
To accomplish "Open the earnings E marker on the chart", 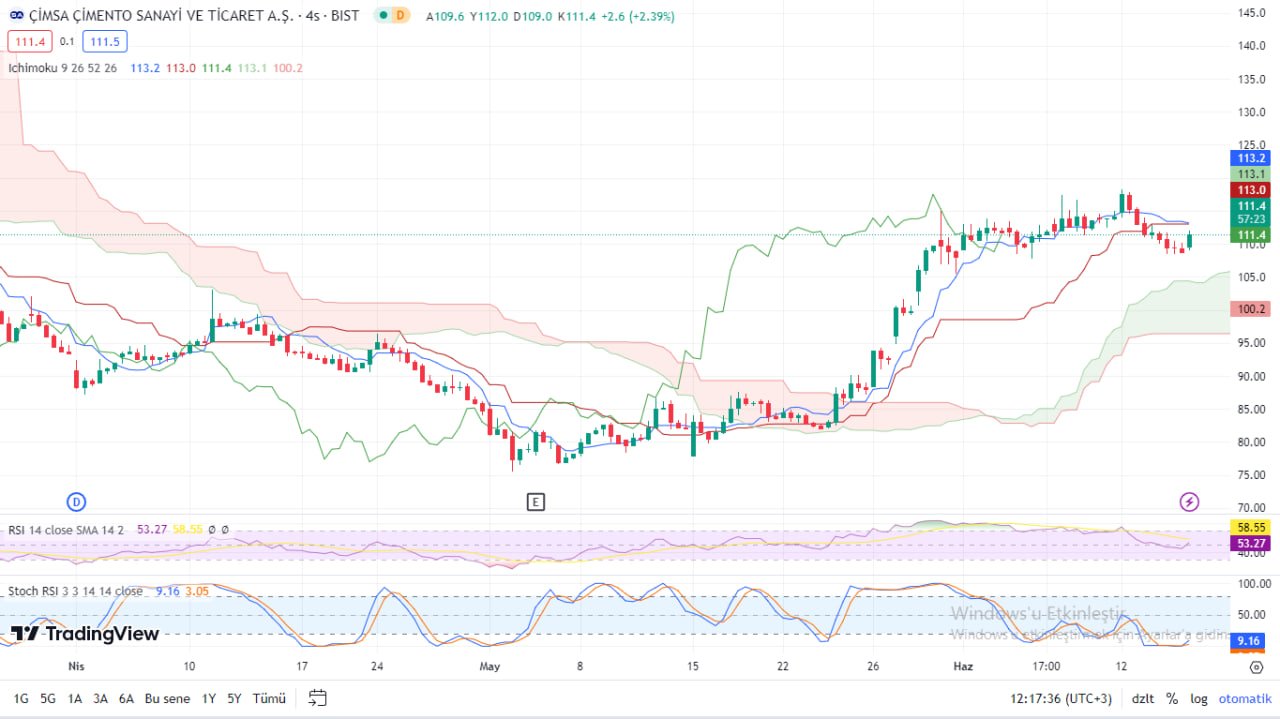I will click(x=536, y=502).
